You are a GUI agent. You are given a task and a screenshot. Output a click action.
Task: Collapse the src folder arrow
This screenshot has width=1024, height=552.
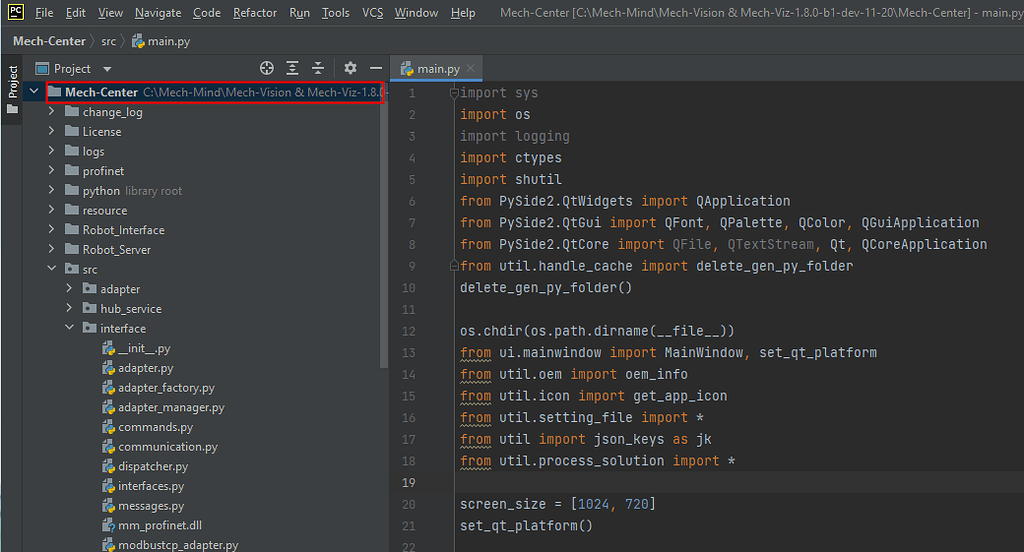click(x=52, y=268)
